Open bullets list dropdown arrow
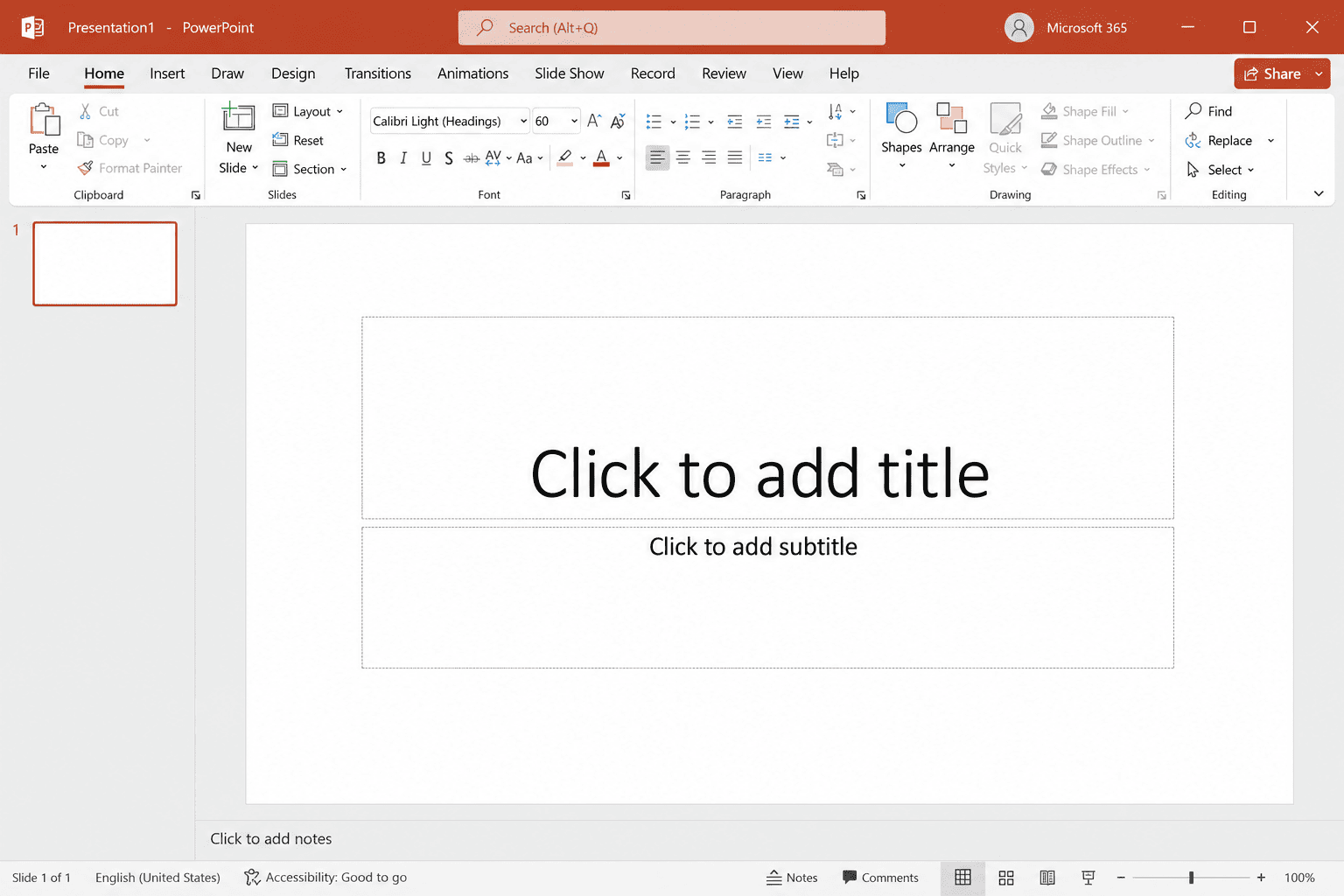Viewport: 1344px width, 896px height. pyautogui.click(x=673, y=122)
